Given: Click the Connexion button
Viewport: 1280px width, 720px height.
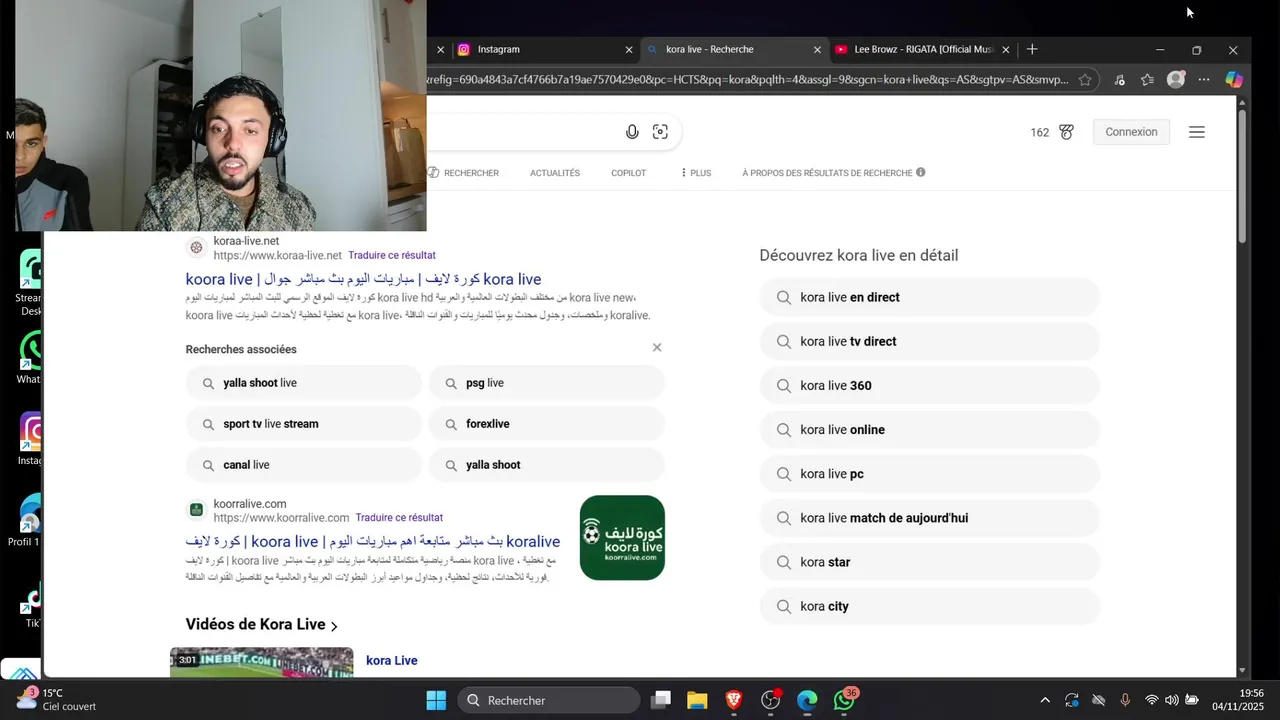Looking at the screenshot, I should (x=1131, y=132).
